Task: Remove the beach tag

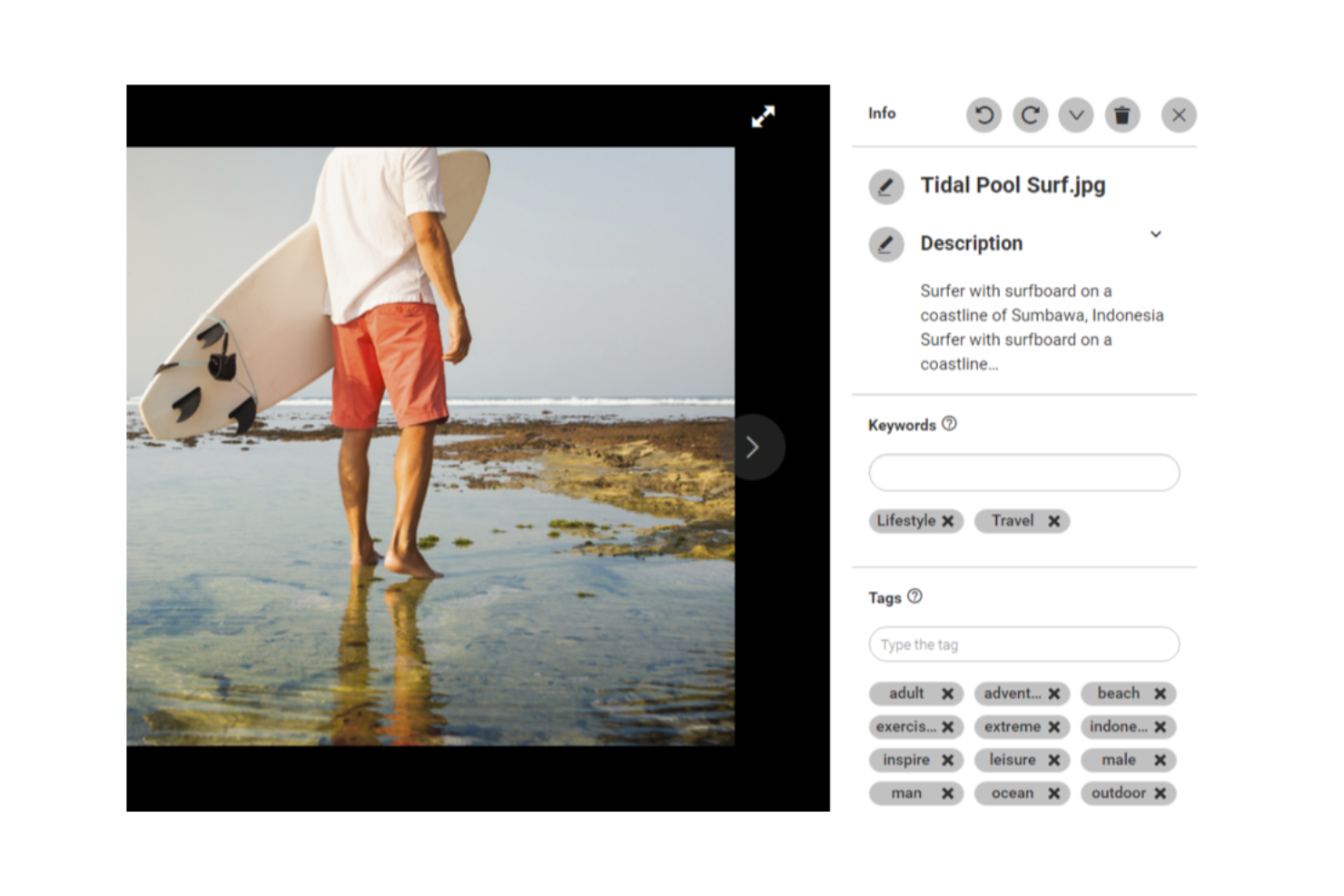Action: (x=1161, y=694)
